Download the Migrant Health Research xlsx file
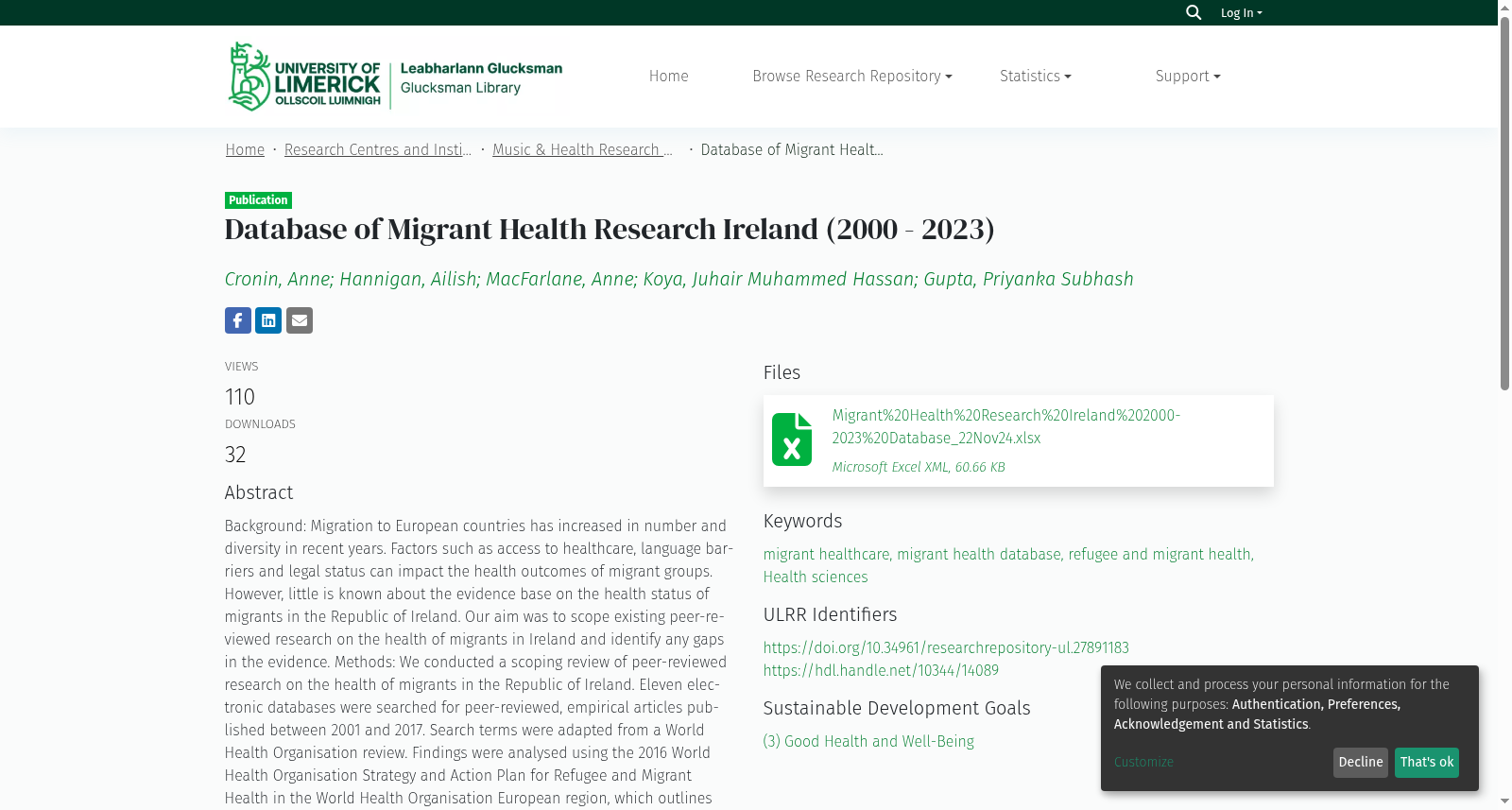This screenshot has height=810, width=1512. (1006, 426)
